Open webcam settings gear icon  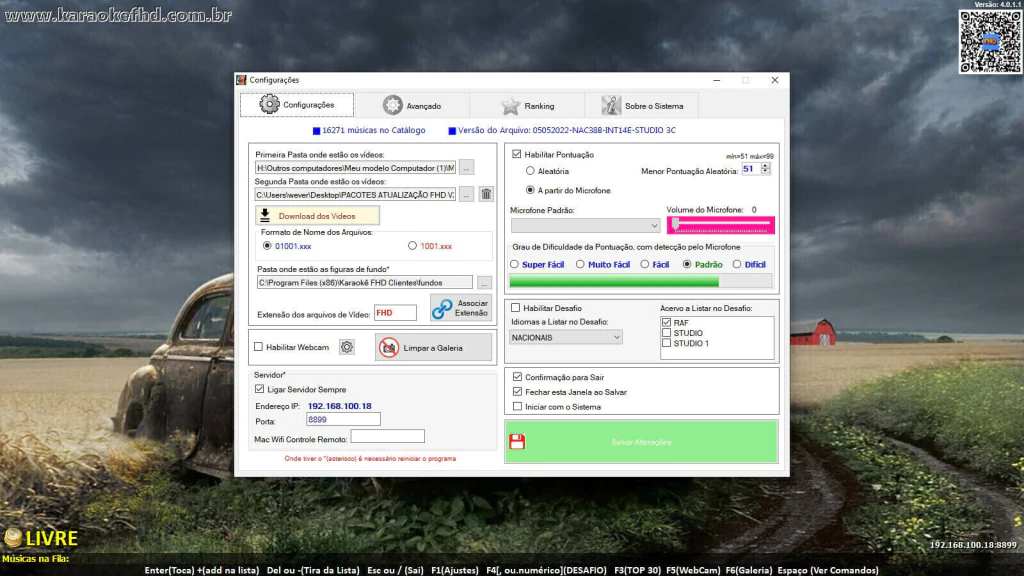pyautogui.click(x=347, y=347)
